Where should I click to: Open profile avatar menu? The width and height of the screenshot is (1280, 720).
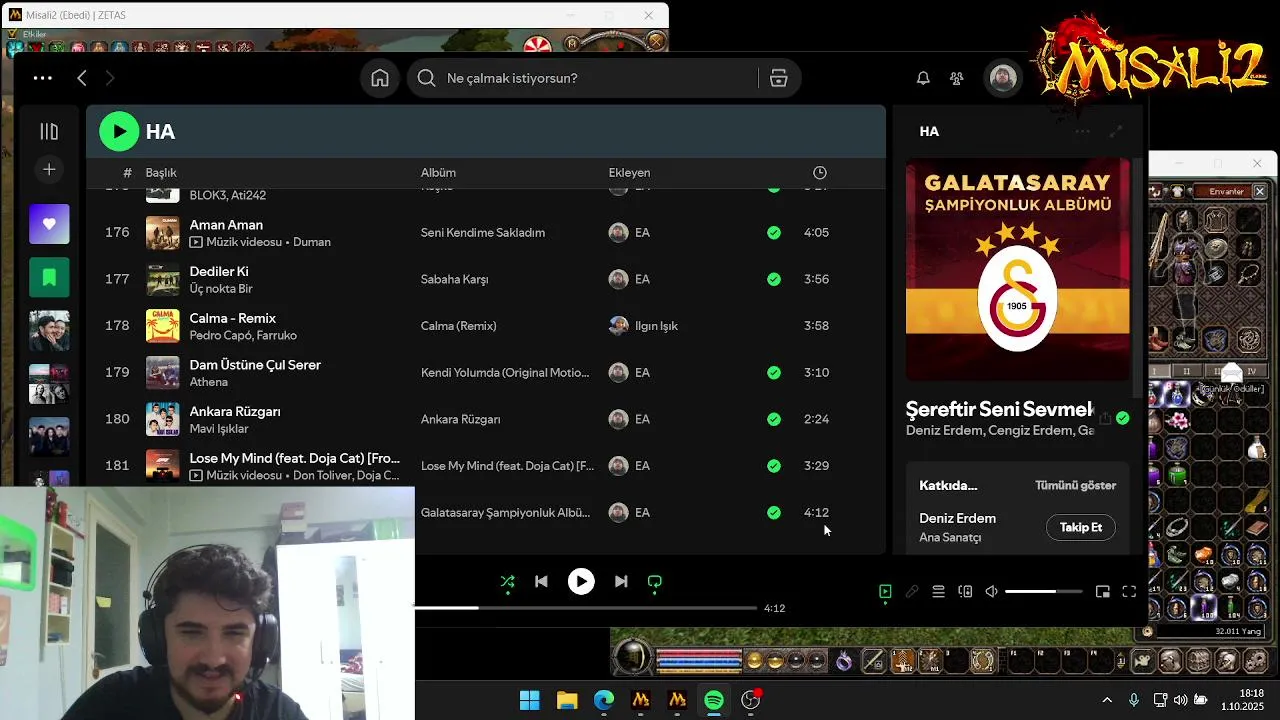tap(1003, 78)
